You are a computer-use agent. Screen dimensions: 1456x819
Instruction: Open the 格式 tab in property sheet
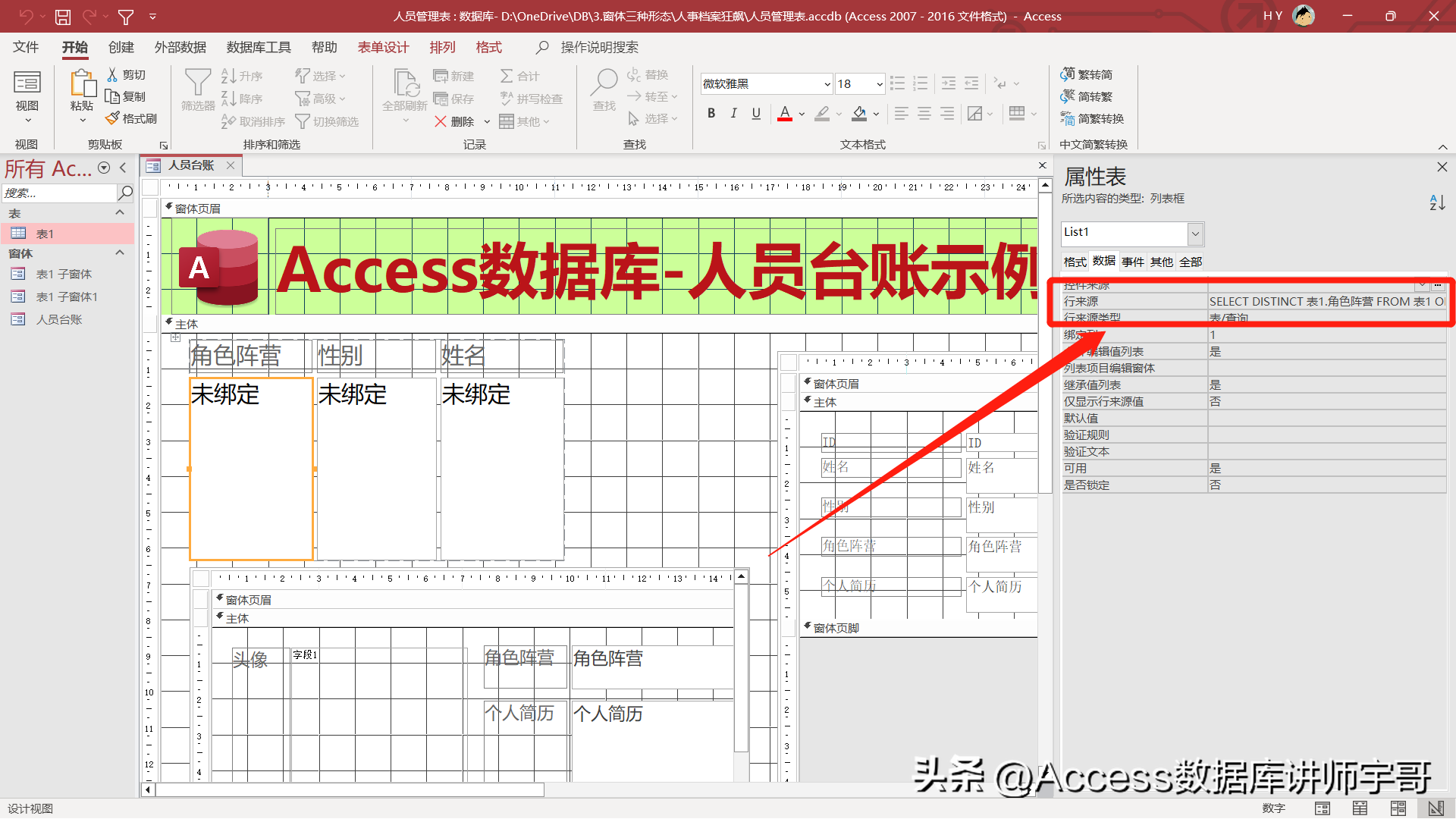[x=1075, y=262]
